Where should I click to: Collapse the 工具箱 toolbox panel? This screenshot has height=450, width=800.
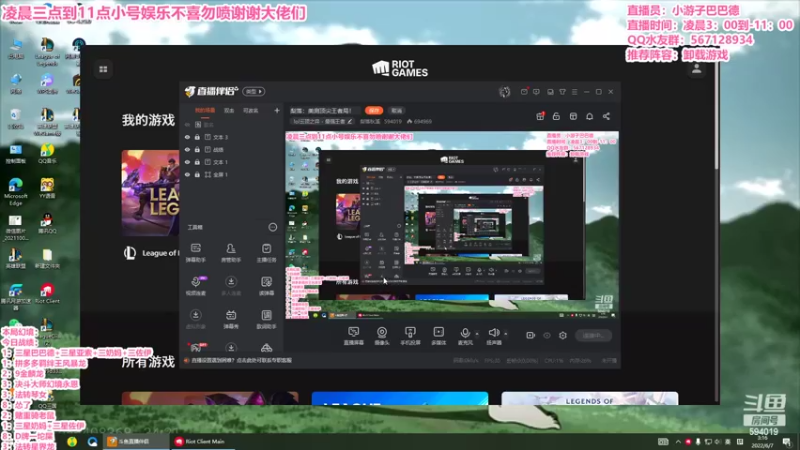coord(273,227)
